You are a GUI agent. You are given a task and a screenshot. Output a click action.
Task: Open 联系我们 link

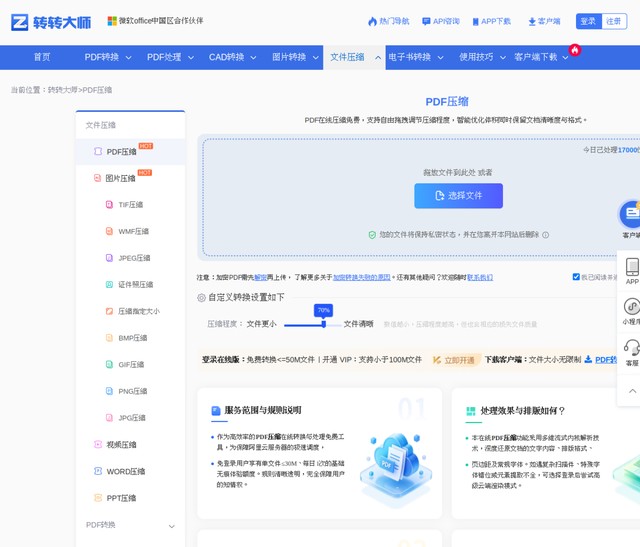coord(480,277)
